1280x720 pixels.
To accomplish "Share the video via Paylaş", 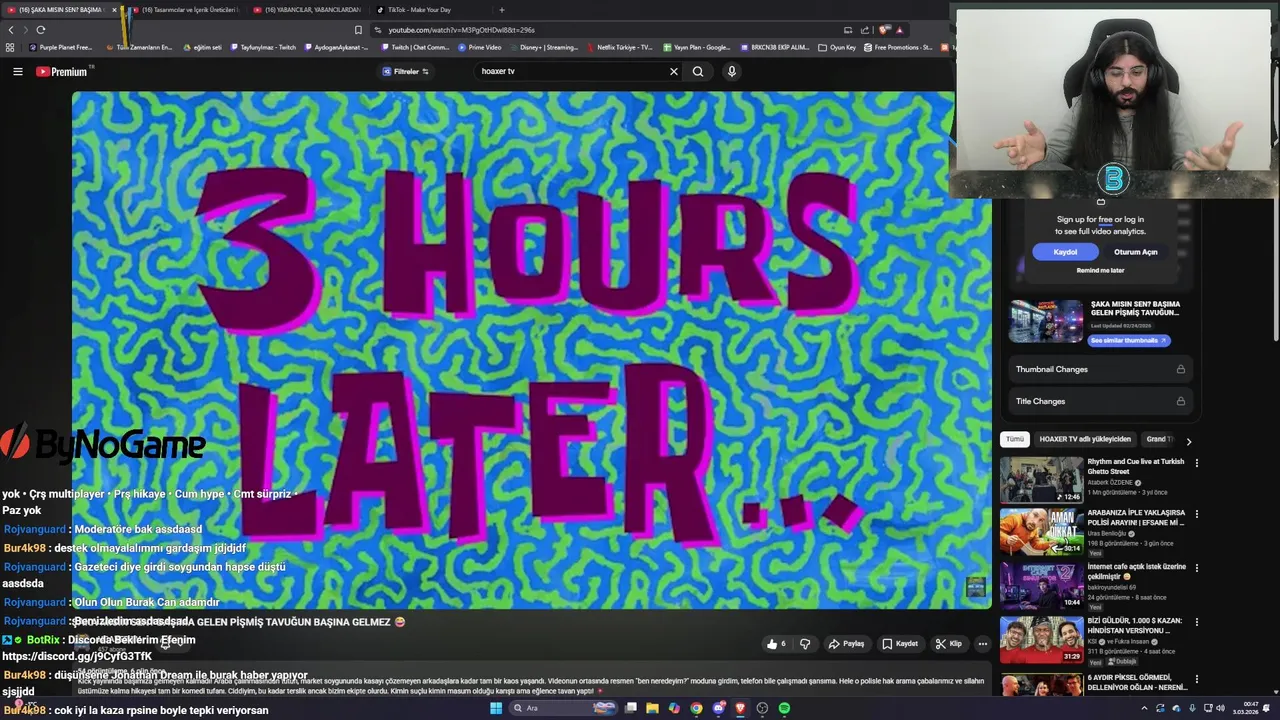I will click(x=846, y=644).
